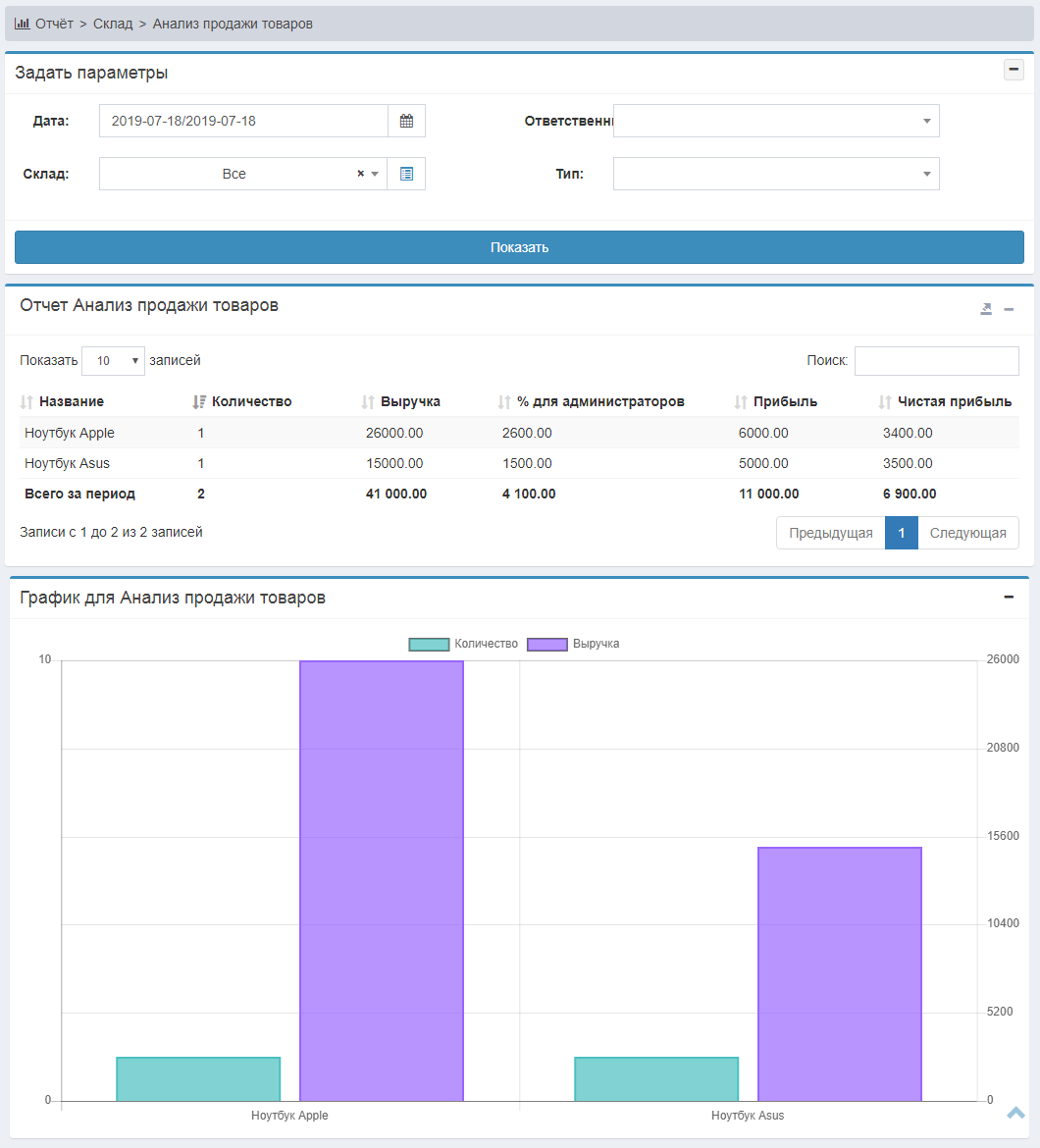Sort table by Количество column
1040x1148 pixels.
click(x=251, y=401)
